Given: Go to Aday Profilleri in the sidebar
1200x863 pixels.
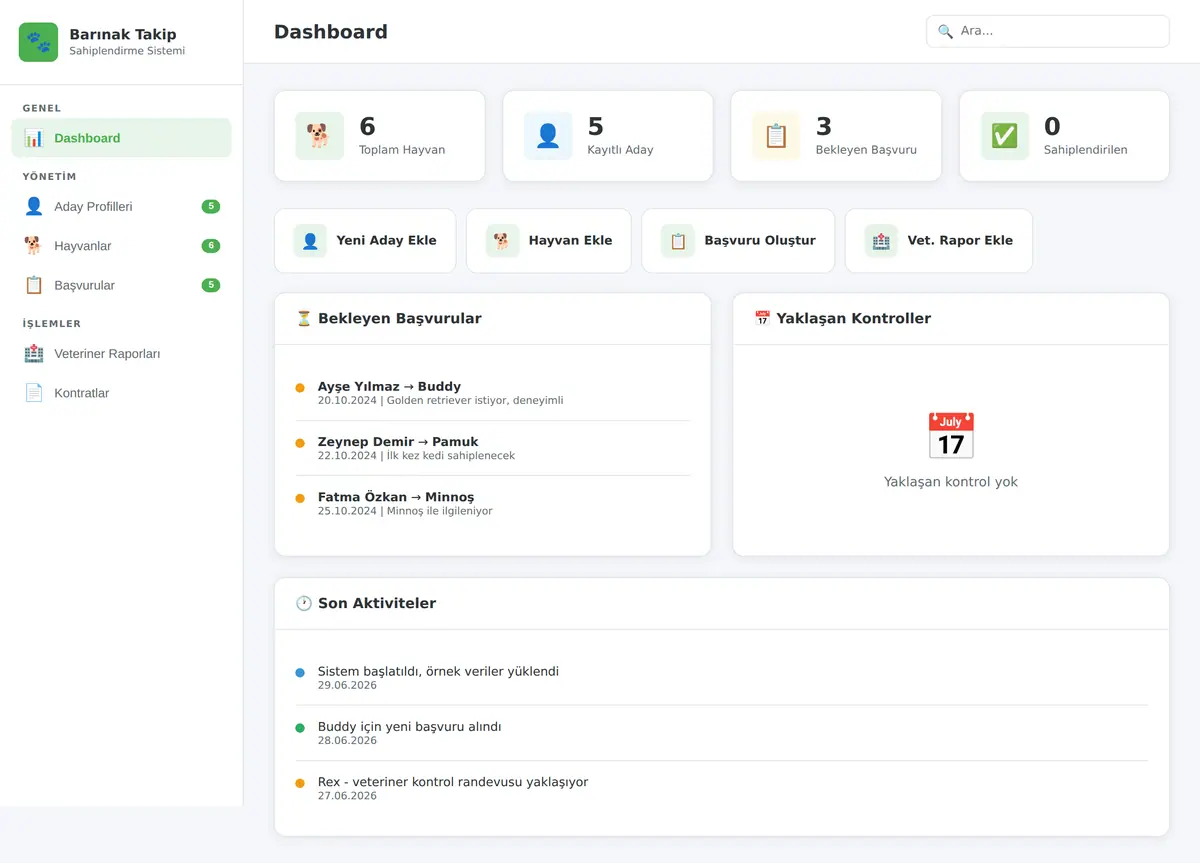Looking at the screenshot, I should click(x=121, y=207).
